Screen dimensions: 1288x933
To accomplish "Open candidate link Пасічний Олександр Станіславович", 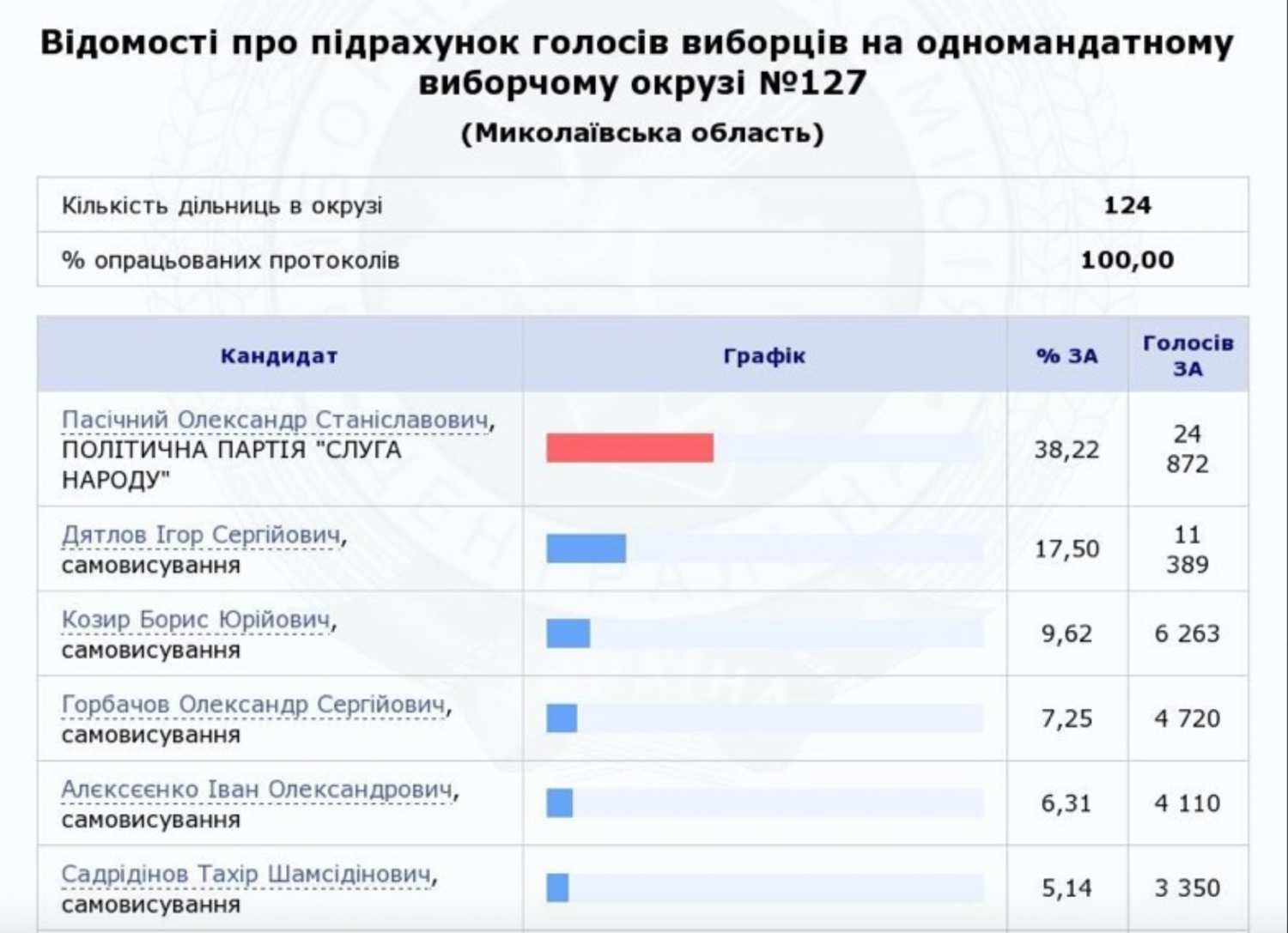I will tap(276, 421).
